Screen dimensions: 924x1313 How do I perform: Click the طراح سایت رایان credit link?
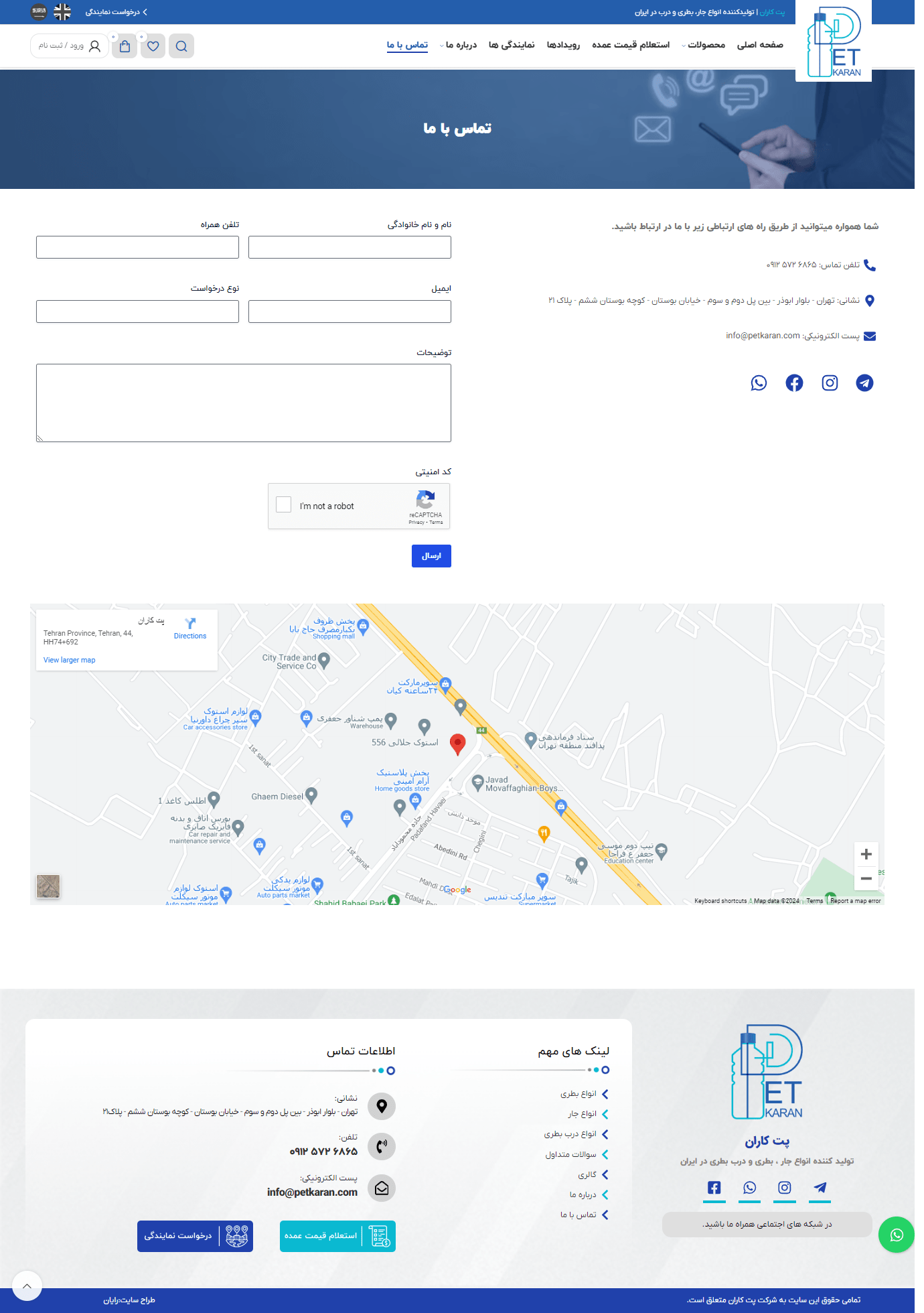[x=129, y=1300]
